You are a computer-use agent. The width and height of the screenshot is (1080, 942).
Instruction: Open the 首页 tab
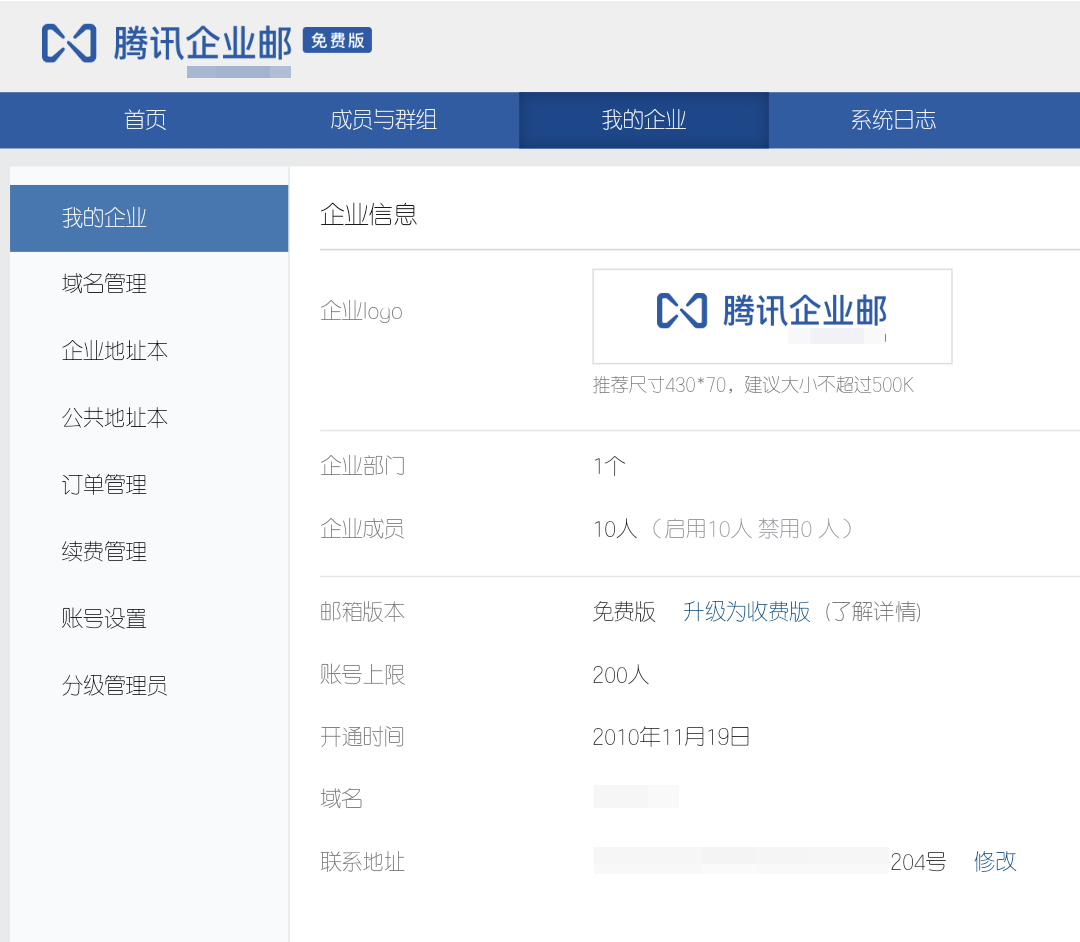pos(145,120)
